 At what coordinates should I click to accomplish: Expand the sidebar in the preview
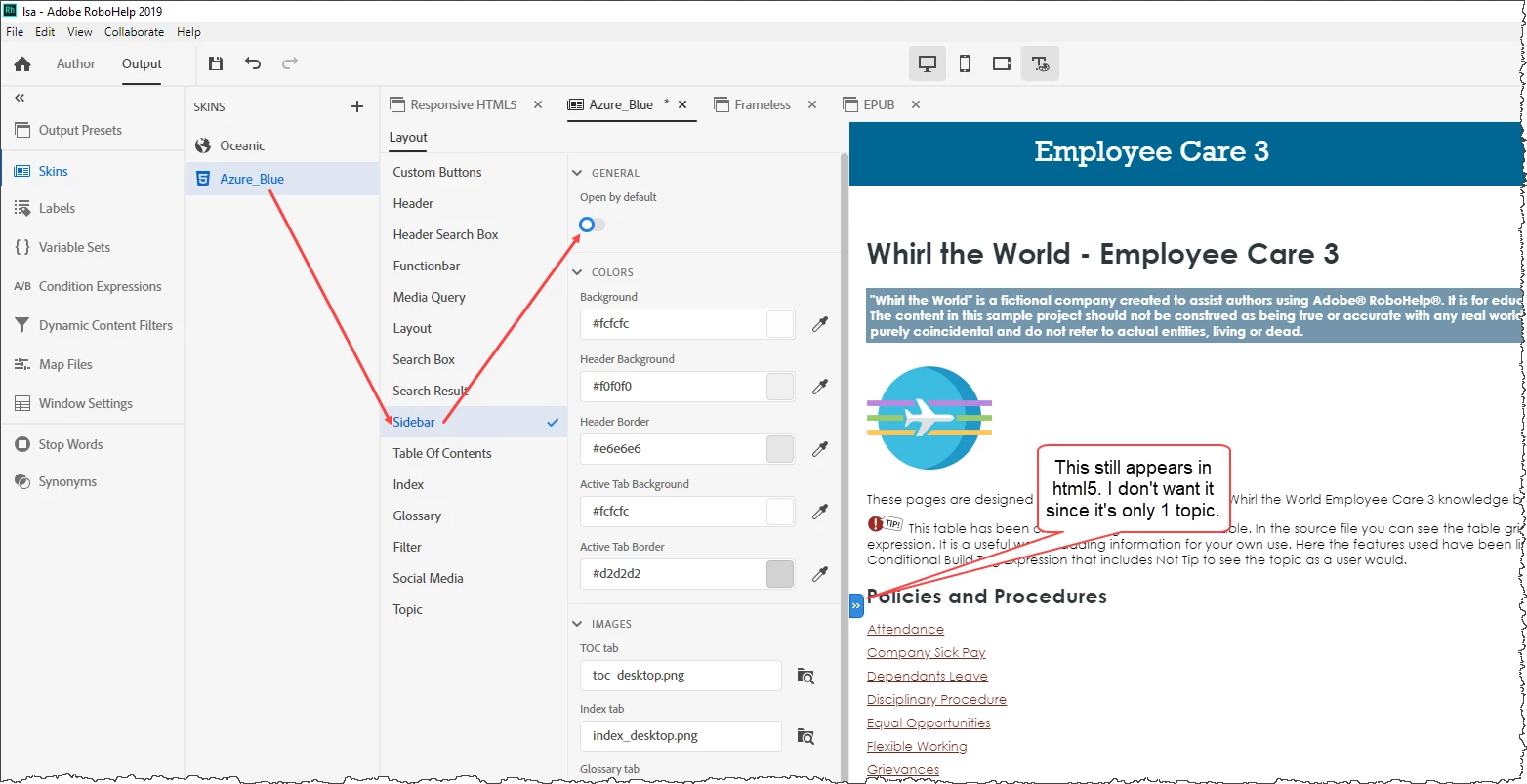click(856, 606)
